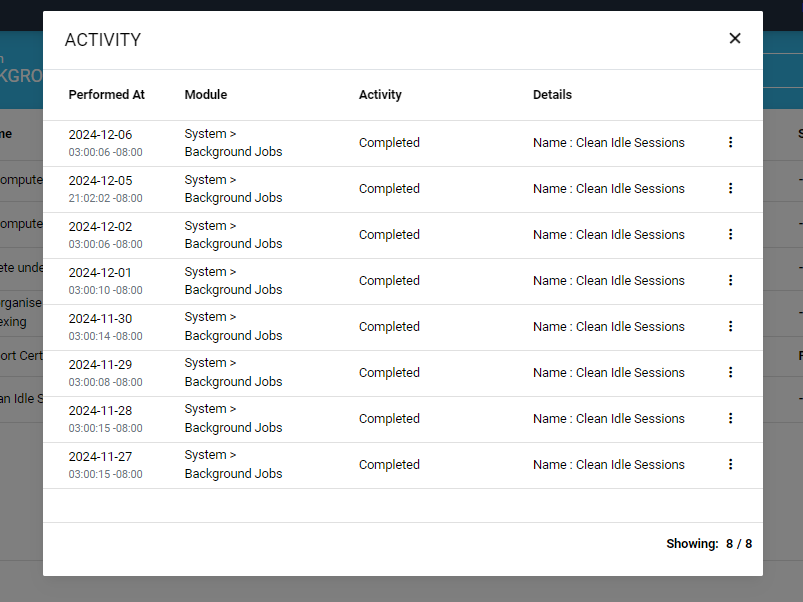Open the kebab menu for 2024-11-27 activity

click(x=730, y=465)
